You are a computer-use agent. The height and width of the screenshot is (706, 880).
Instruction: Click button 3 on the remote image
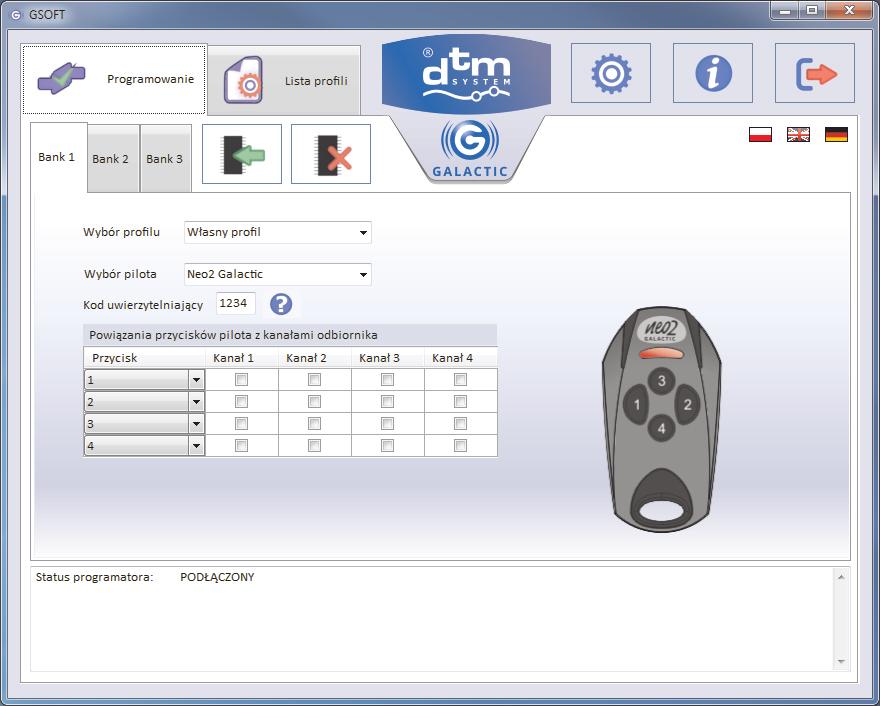662,381
